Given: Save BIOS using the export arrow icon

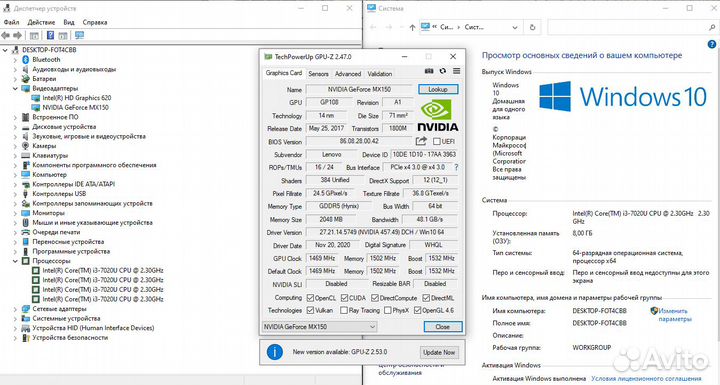Looking at the screenshot, I should 421,141.
